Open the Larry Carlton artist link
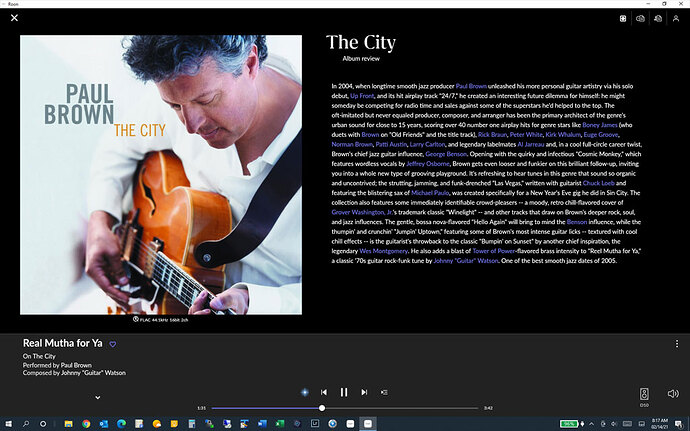 click(x=427, y=144)
